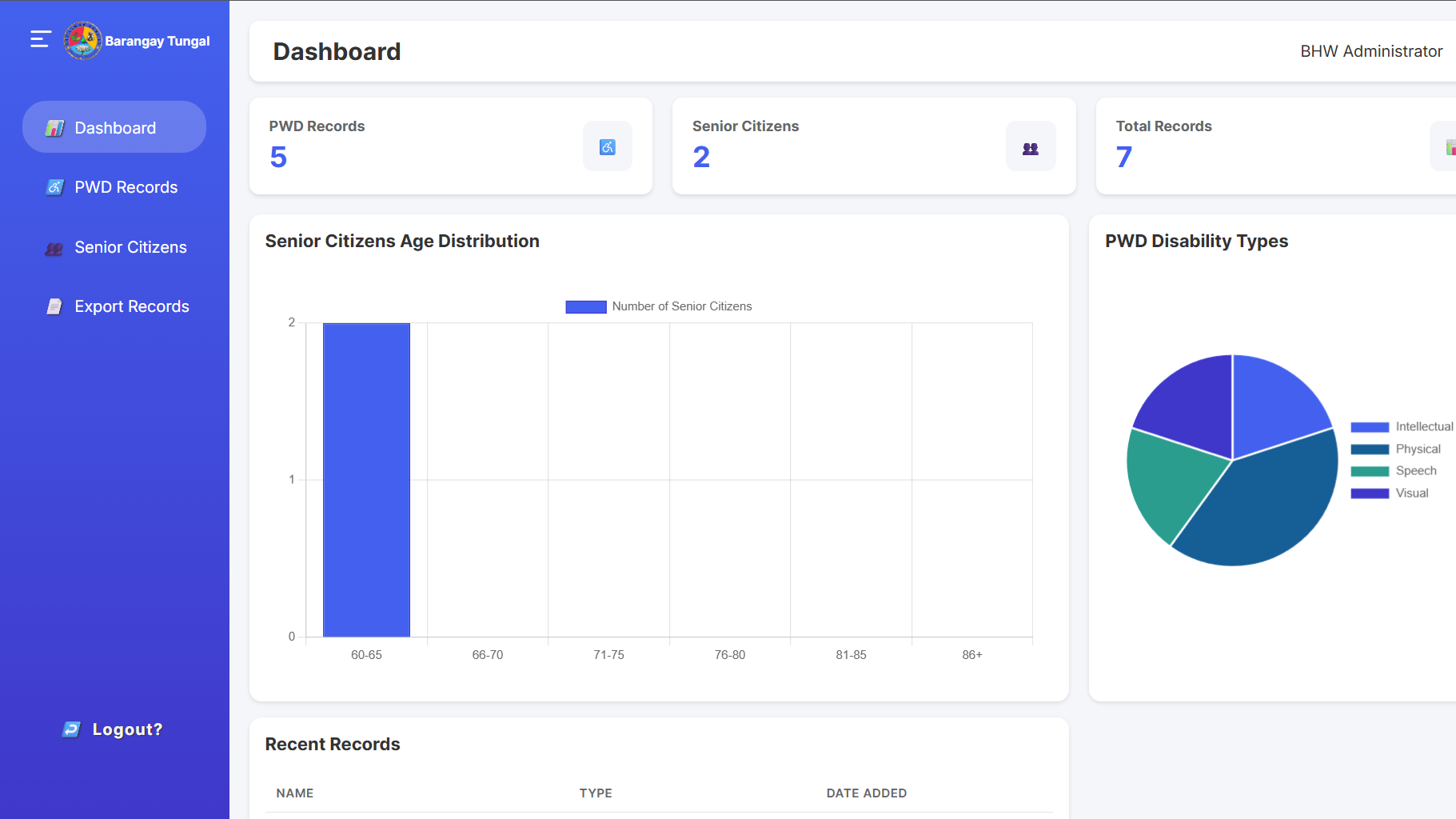Select the Dashboard icon next to Dashboard label

click(x=54, y=126)
